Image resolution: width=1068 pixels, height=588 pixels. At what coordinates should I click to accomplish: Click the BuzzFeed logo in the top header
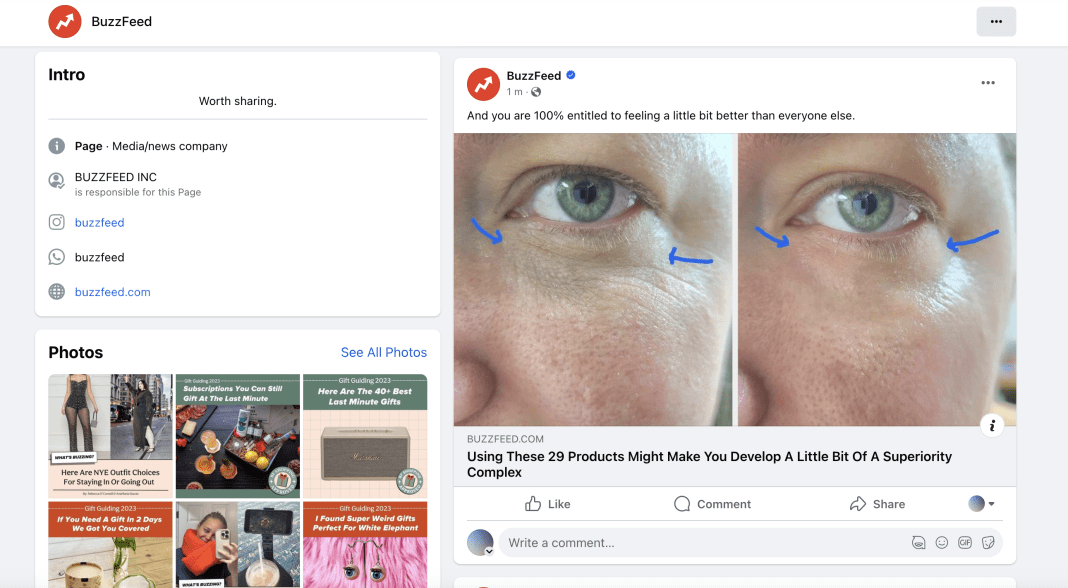64,21
